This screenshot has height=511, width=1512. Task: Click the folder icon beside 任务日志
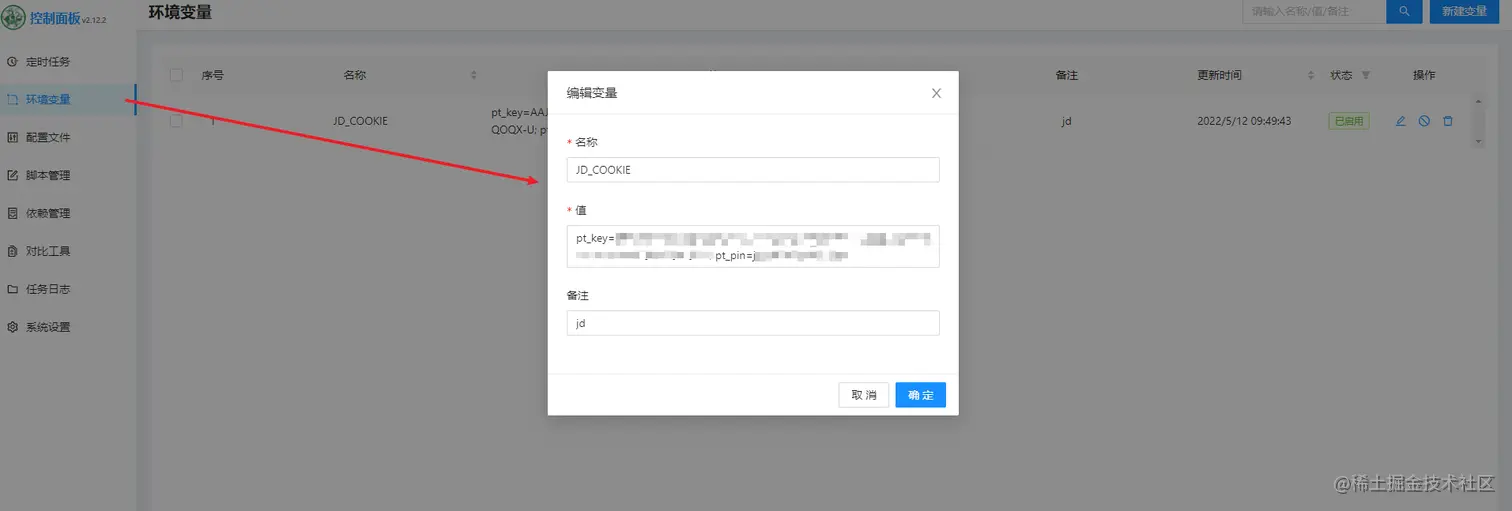click(x=12, y=289)
